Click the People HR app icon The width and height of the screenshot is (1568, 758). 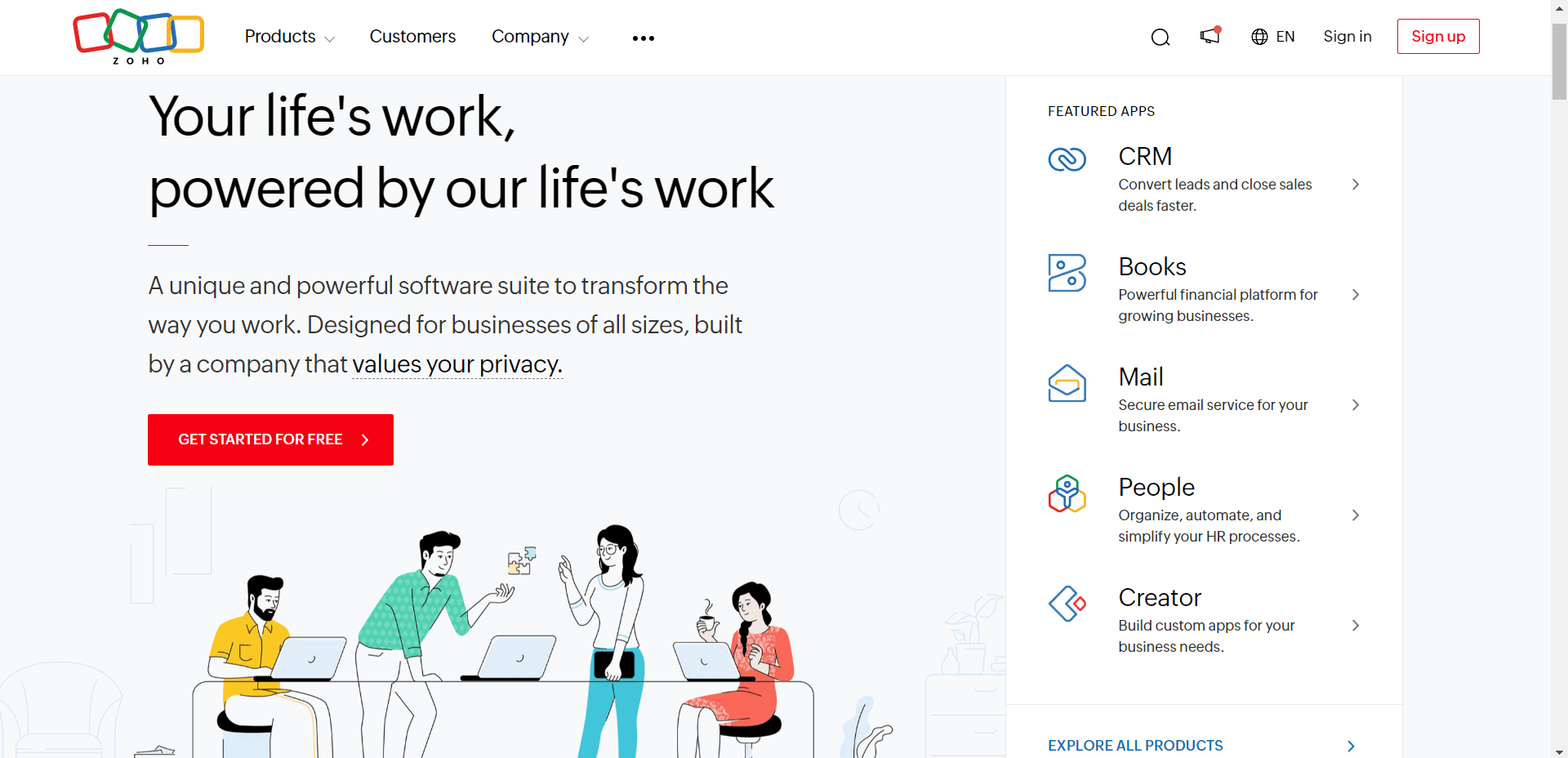(x=1067, y=493)
